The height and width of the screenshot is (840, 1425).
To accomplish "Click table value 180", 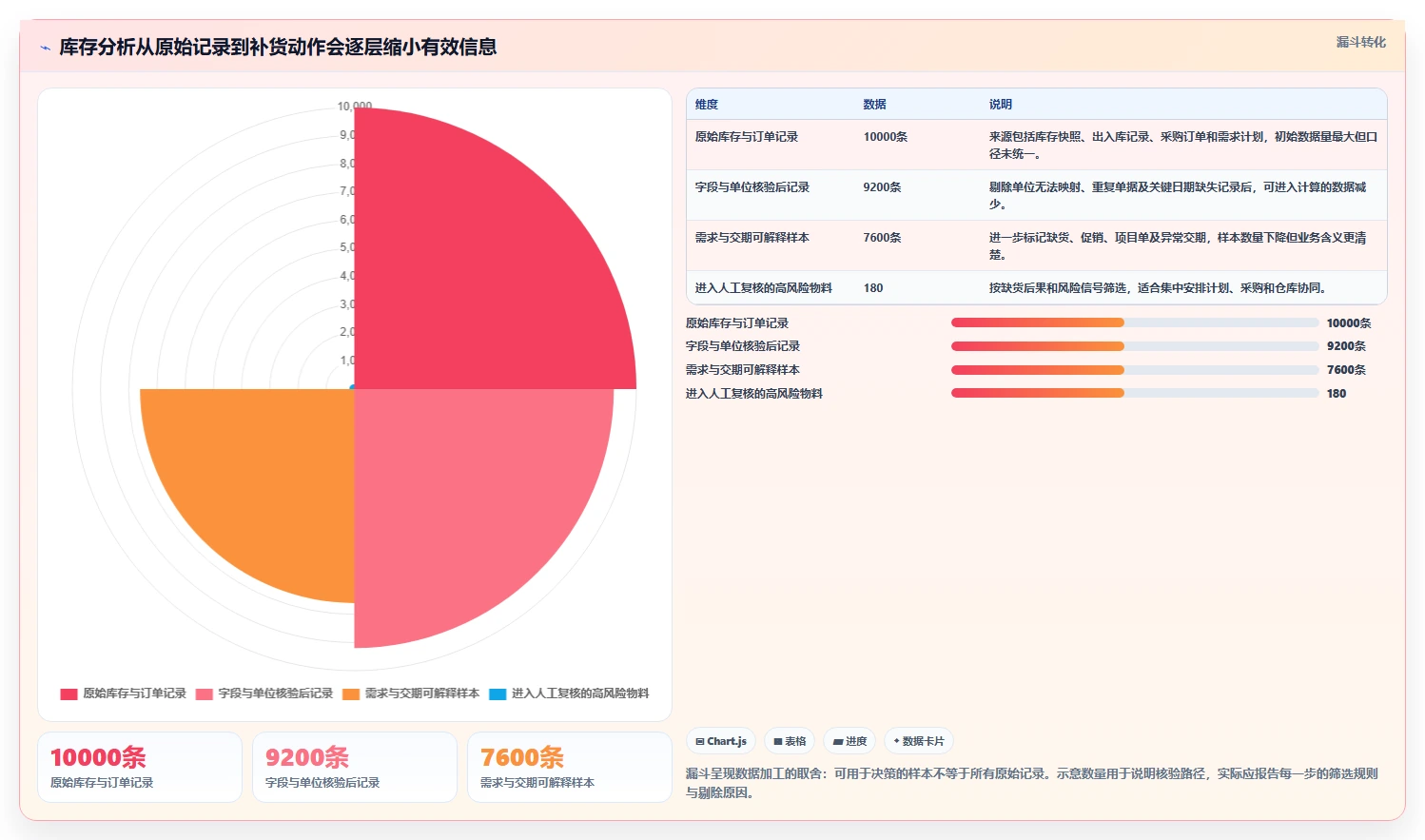I will point(873,288).
